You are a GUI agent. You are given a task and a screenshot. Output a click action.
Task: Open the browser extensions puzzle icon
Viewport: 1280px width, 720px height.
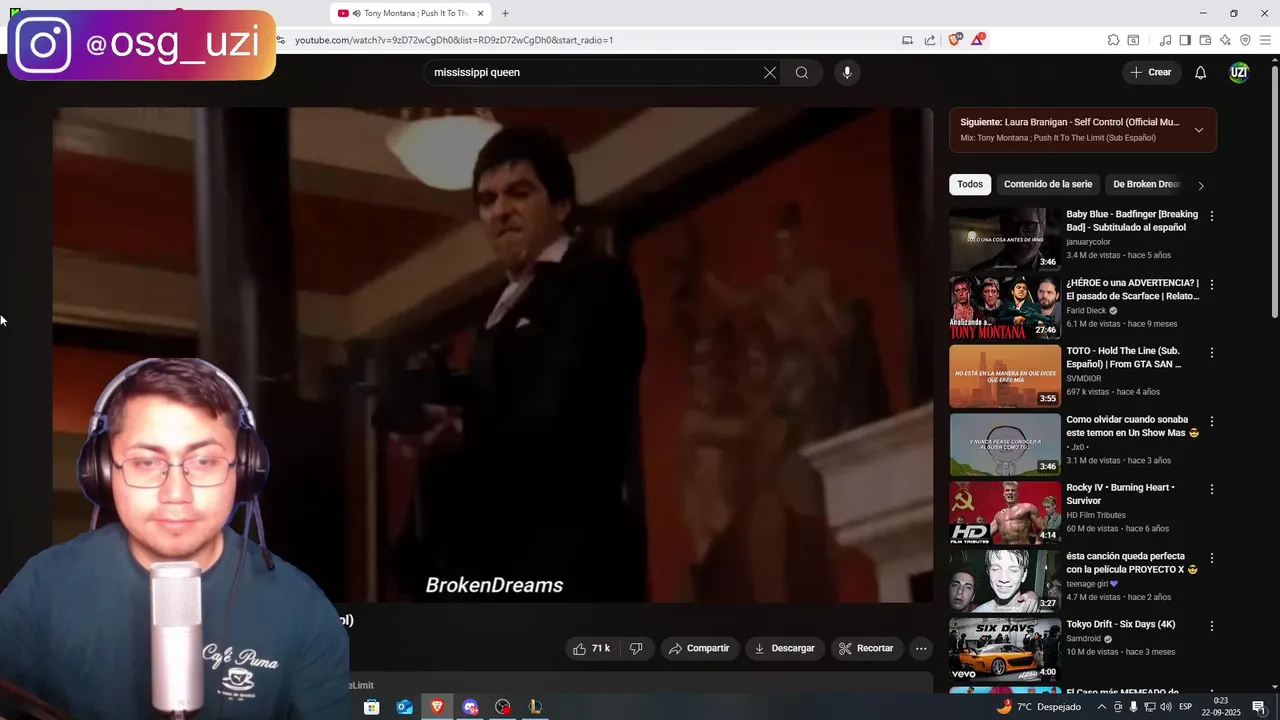coord(1113,40)
